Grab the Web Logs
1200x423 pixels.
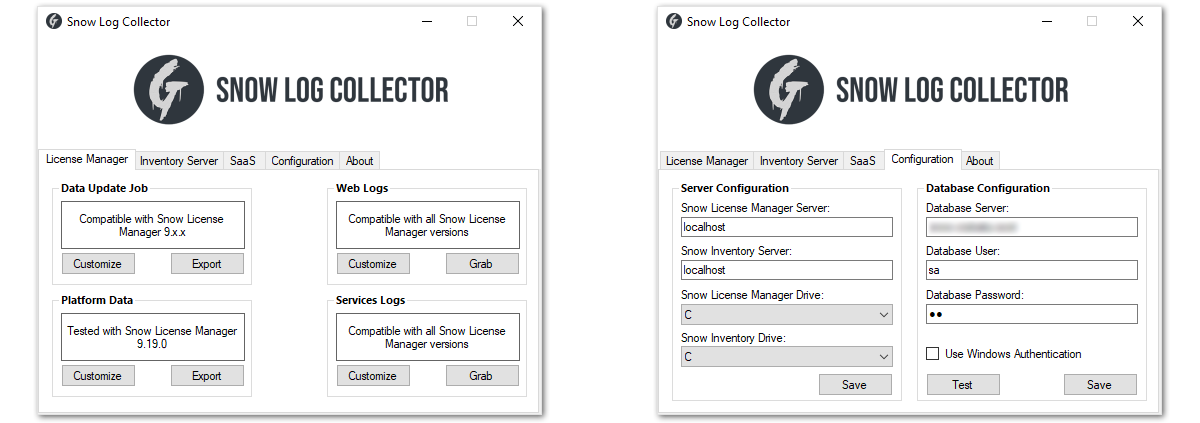coord(481,264)
